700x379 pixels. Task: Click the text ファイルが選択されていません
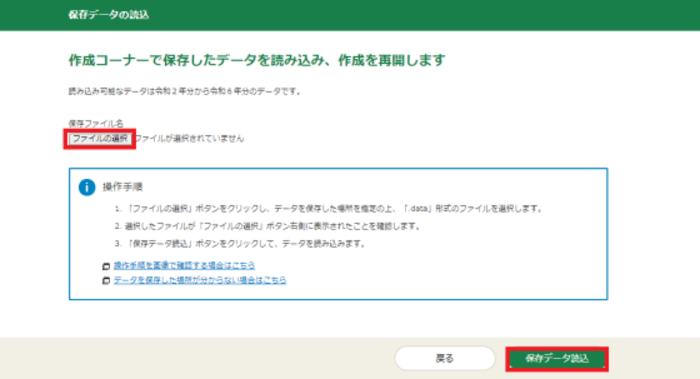[x=189, y=139]
